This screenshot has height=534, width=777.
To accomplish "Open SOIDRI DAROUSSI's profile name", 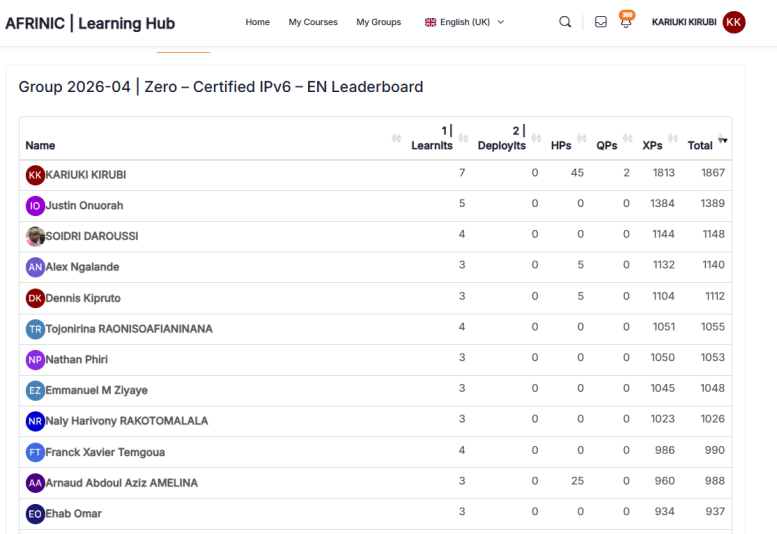I will pyautogui.click(x=92, y=236).
